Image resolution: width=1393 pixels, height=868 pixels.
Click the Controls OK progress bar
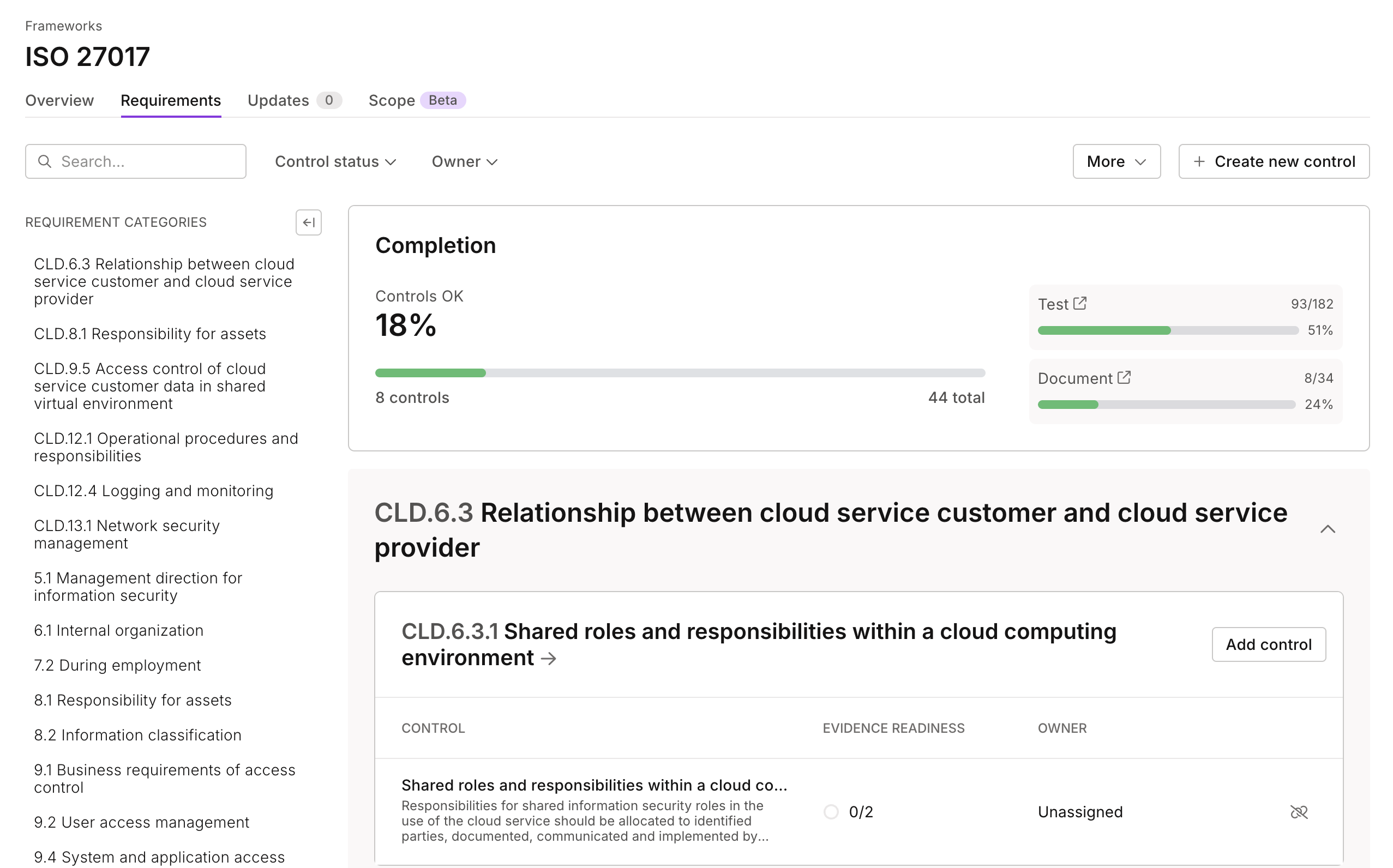coord(680,373)
